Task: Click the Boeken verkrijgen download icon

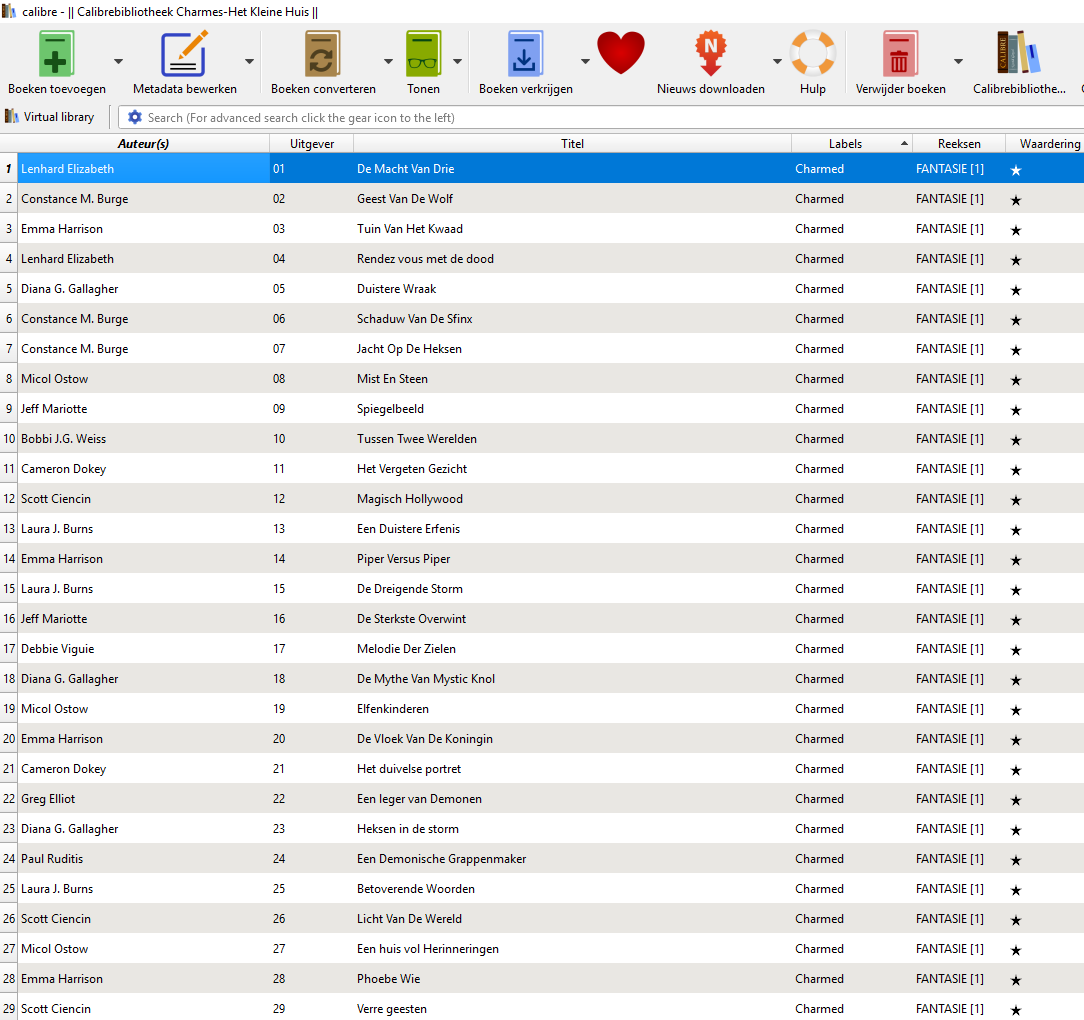Action: pyautogui.click(x=525, y=54)
